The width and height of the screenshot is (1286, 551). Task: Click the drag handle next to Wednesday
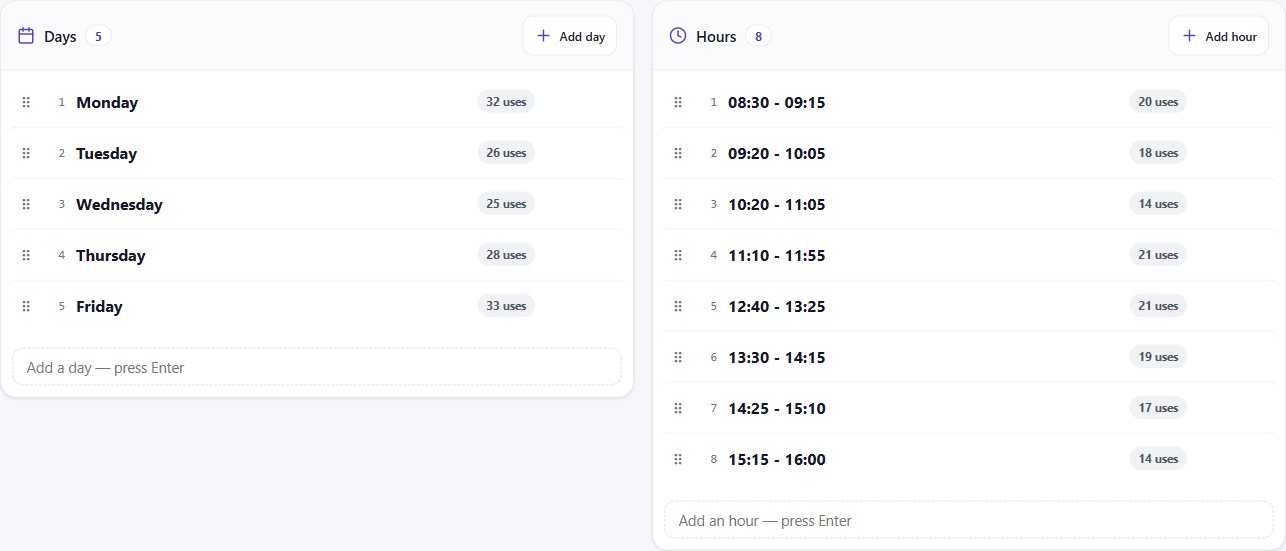[26, 204]
